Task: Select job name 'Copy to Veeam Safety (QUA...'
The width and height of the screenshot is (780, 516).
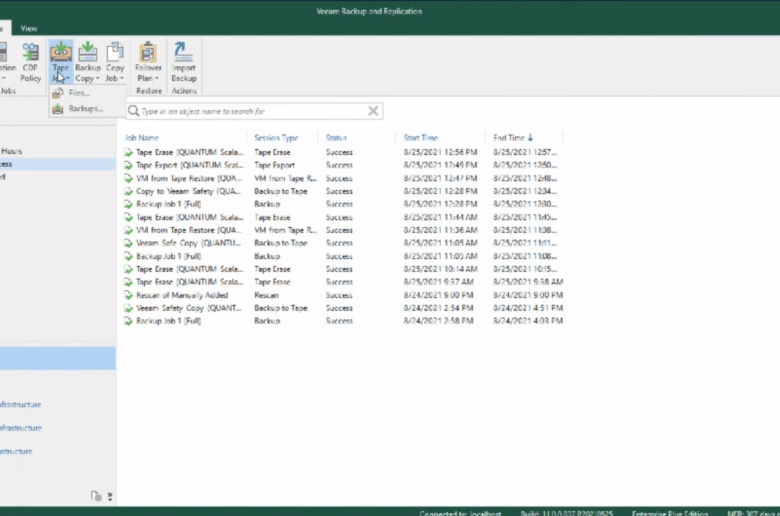Action: [x=188, y=191]
